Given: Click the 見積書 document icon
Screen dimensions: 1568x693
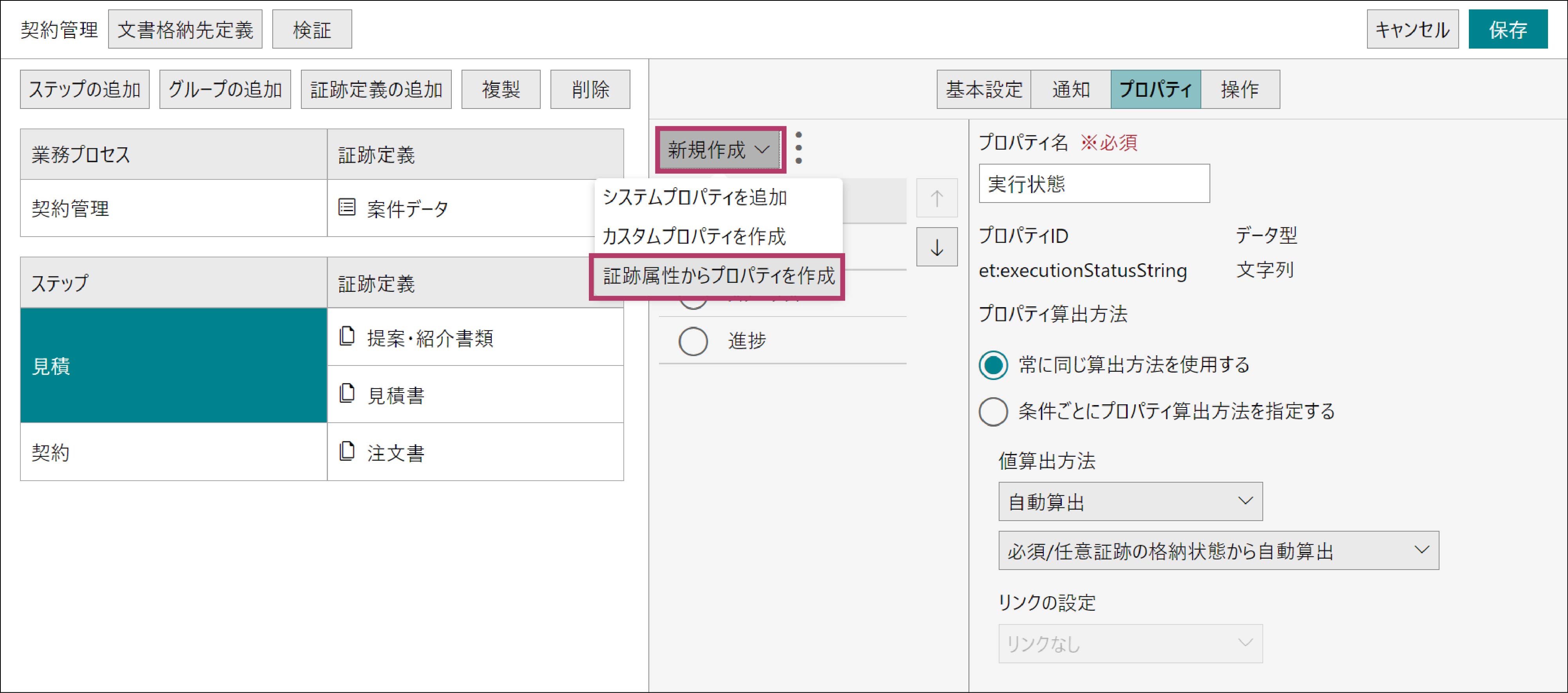Looking at the screenshot, I should [x=347, y=393].
